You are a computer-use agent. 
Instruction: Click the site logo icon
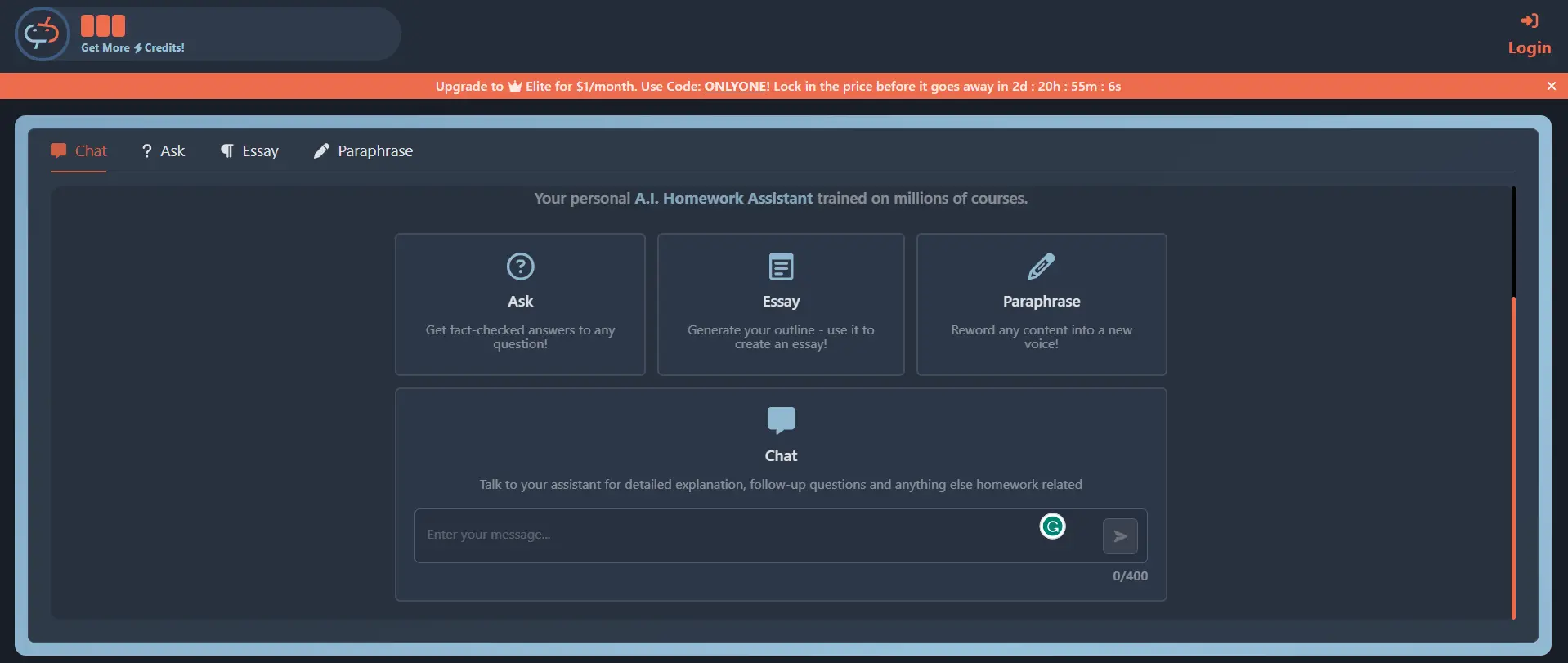pyautogui.click(x=43, y=34)
